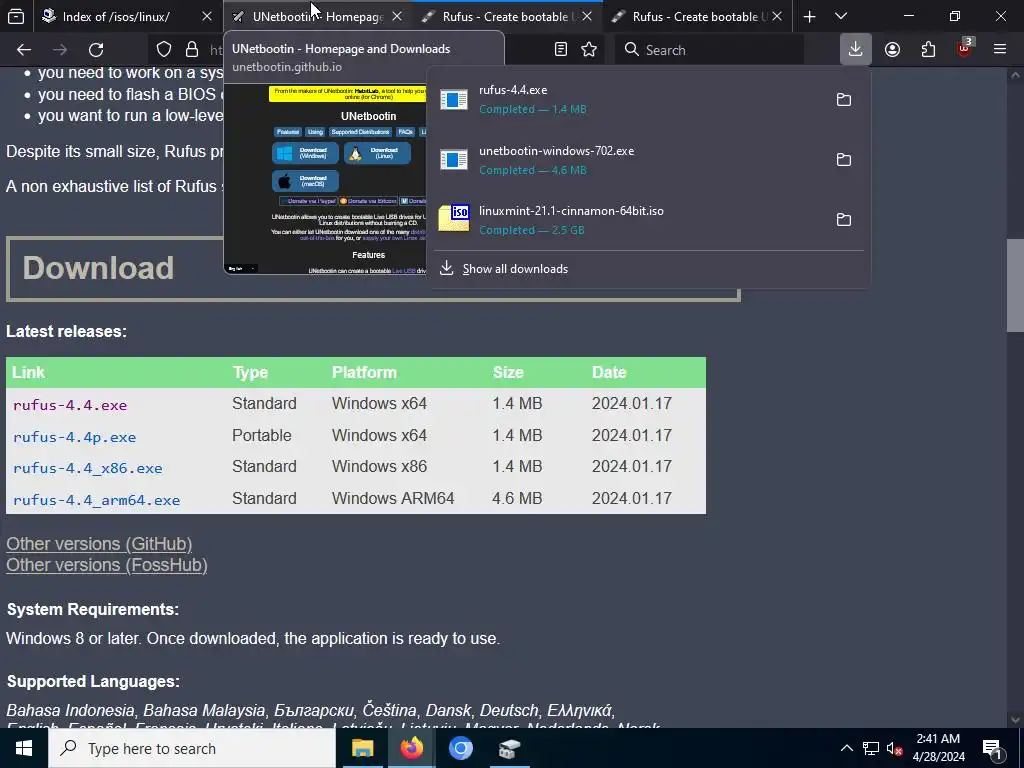Click the 'Portable' type cell

pos(261,436)
